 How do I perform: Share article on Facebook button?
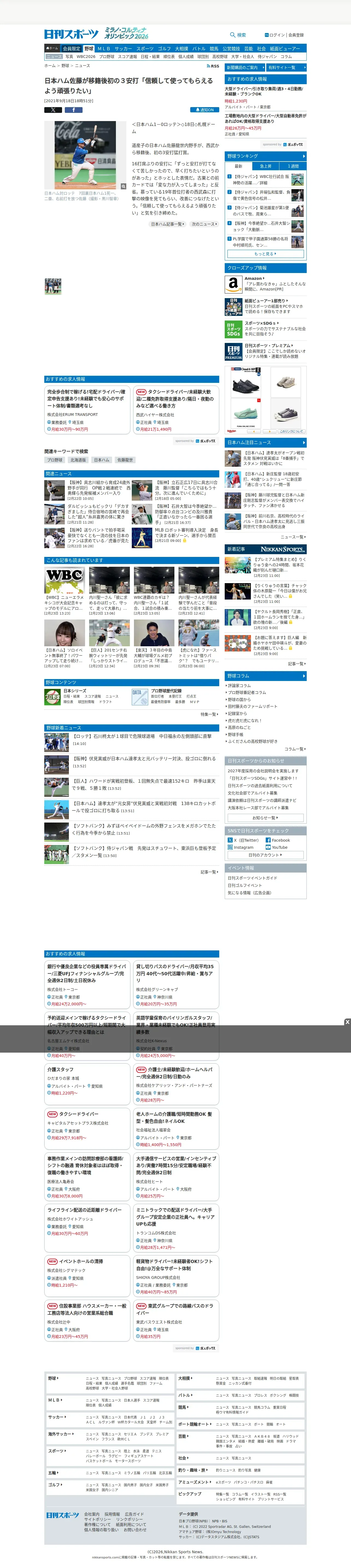73,110
